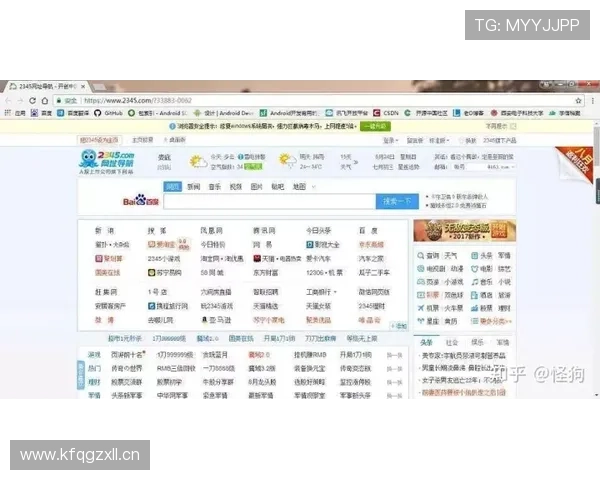Image resolution: width=600 pixels, height=480 pixels.
Task: Open the Chrome three-dot menu
Action: tap(593, 101)
